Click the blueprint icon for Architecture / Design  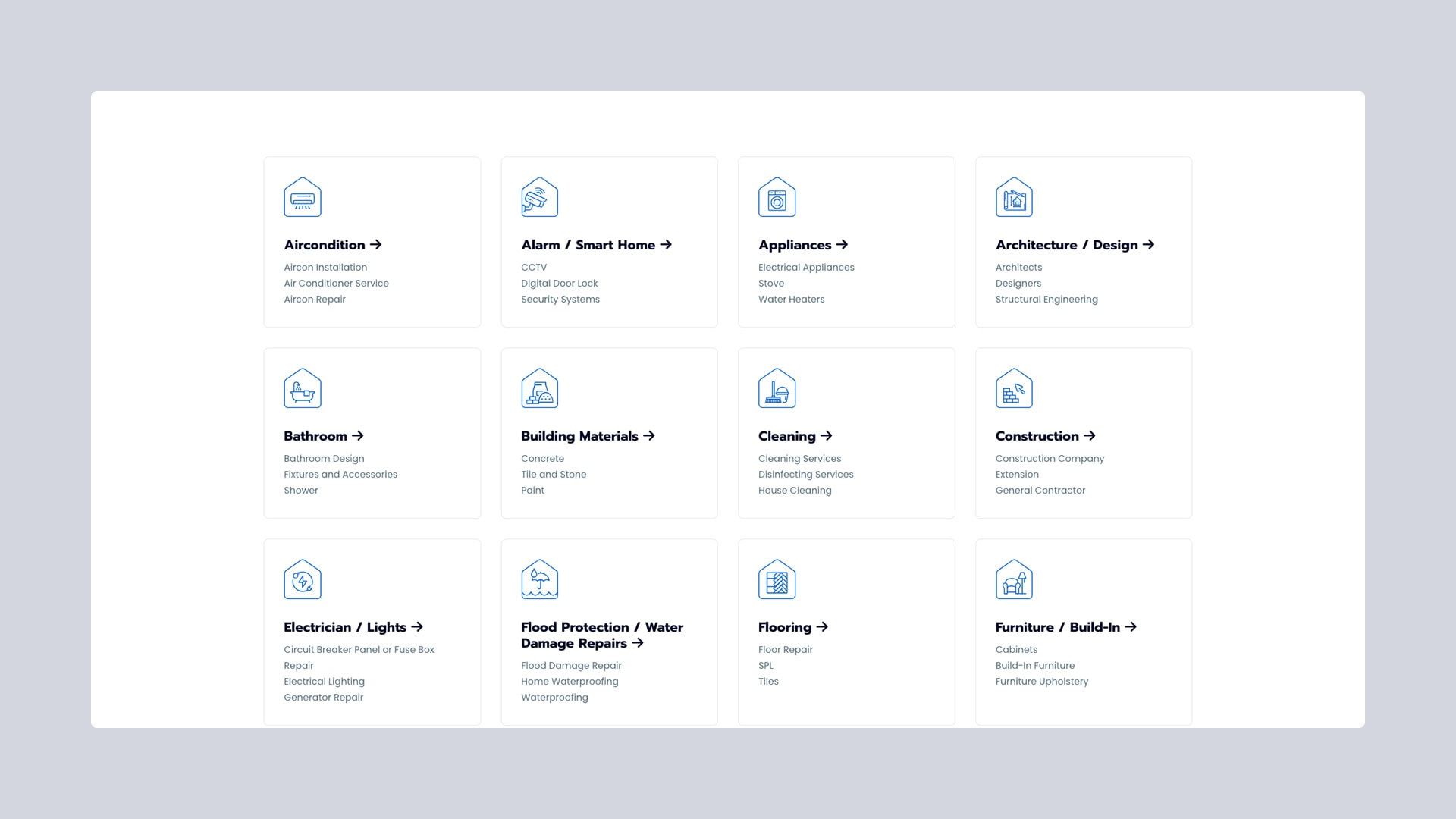(x=1015, y=197)
